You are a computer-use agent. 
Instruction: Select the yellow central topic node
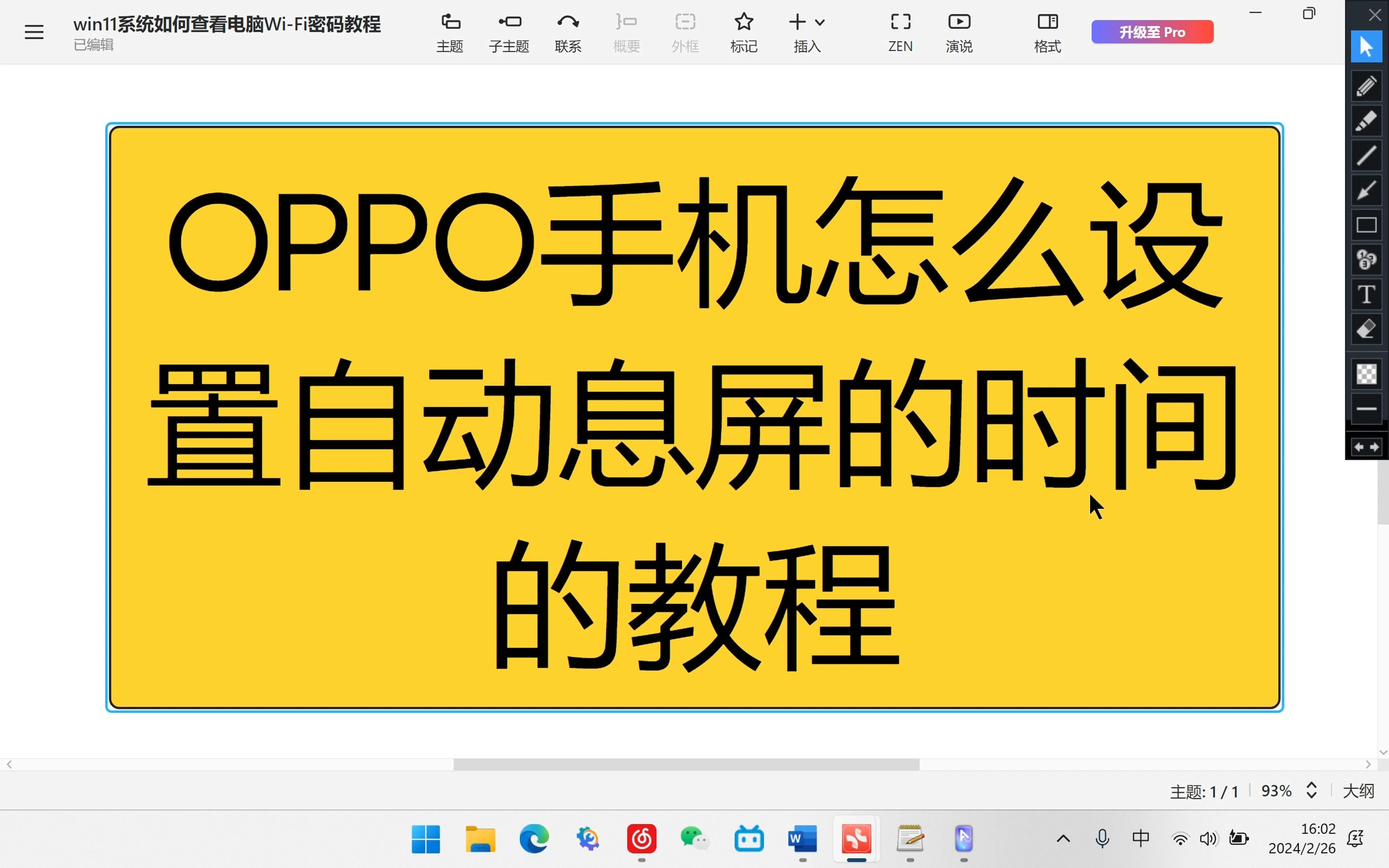point(694,418)
